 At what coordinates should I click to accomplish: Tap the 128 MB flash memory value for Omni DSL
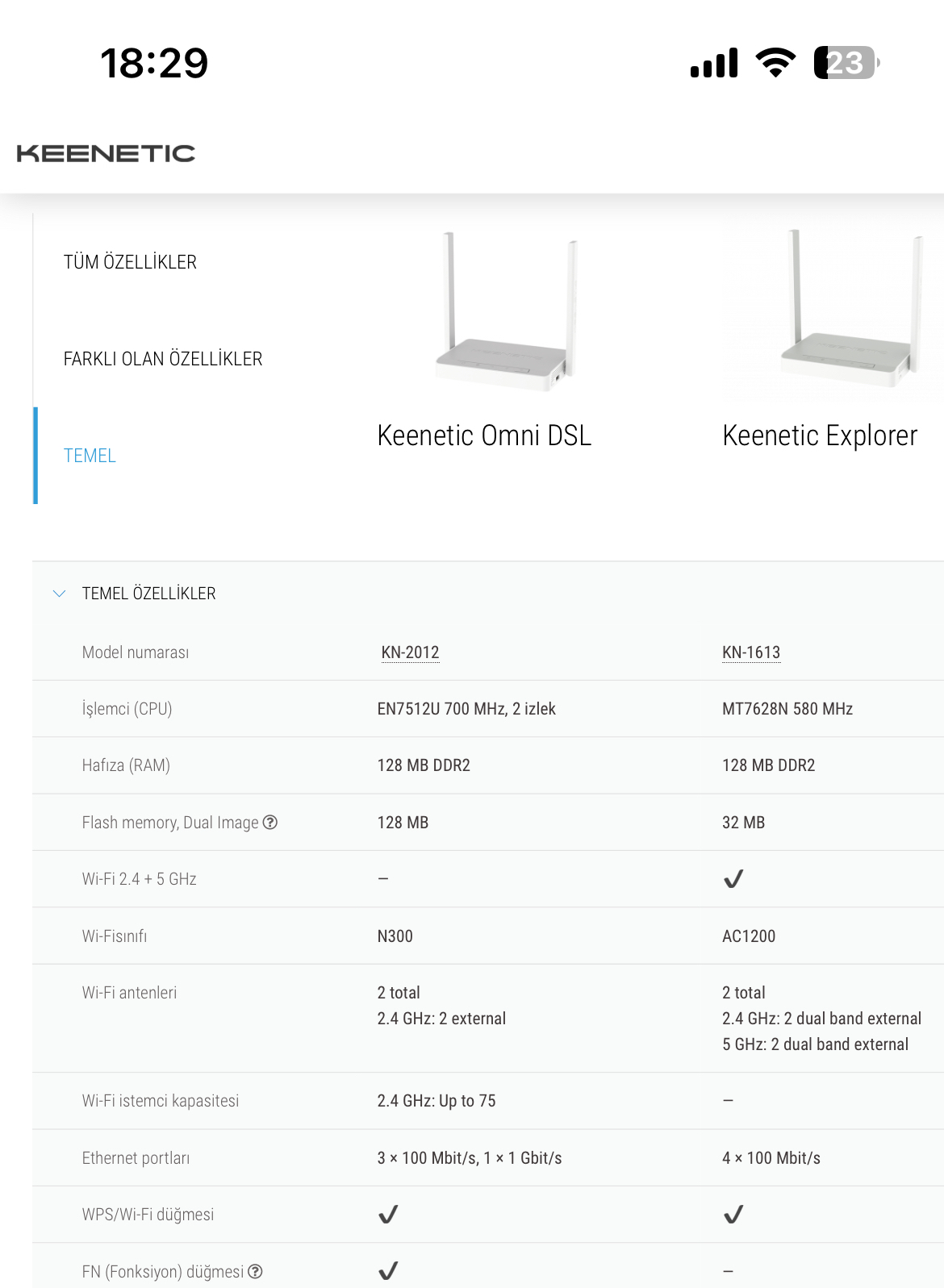coord(403,823)
